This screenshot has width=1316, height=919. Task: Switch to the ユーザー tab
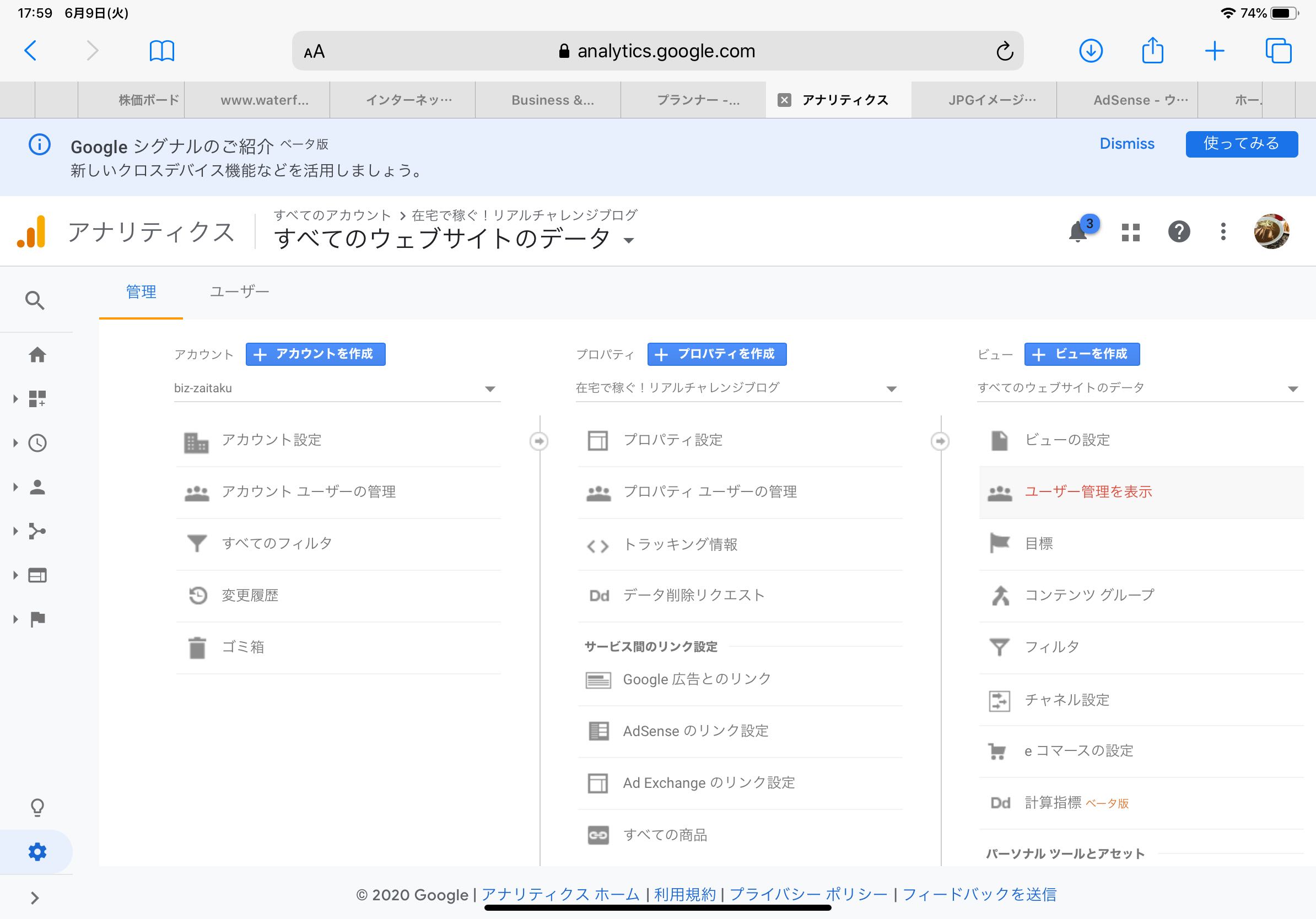coord(240,292)
